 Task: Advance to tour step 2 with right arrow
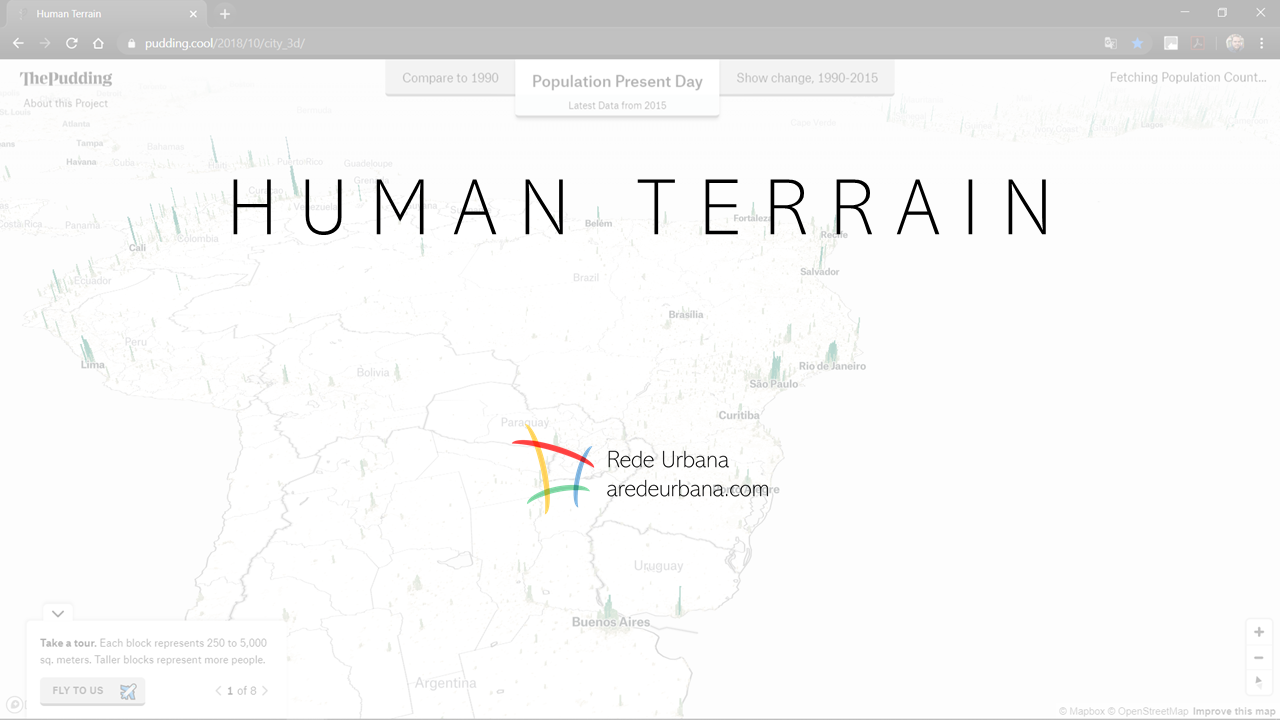[265, 690]
